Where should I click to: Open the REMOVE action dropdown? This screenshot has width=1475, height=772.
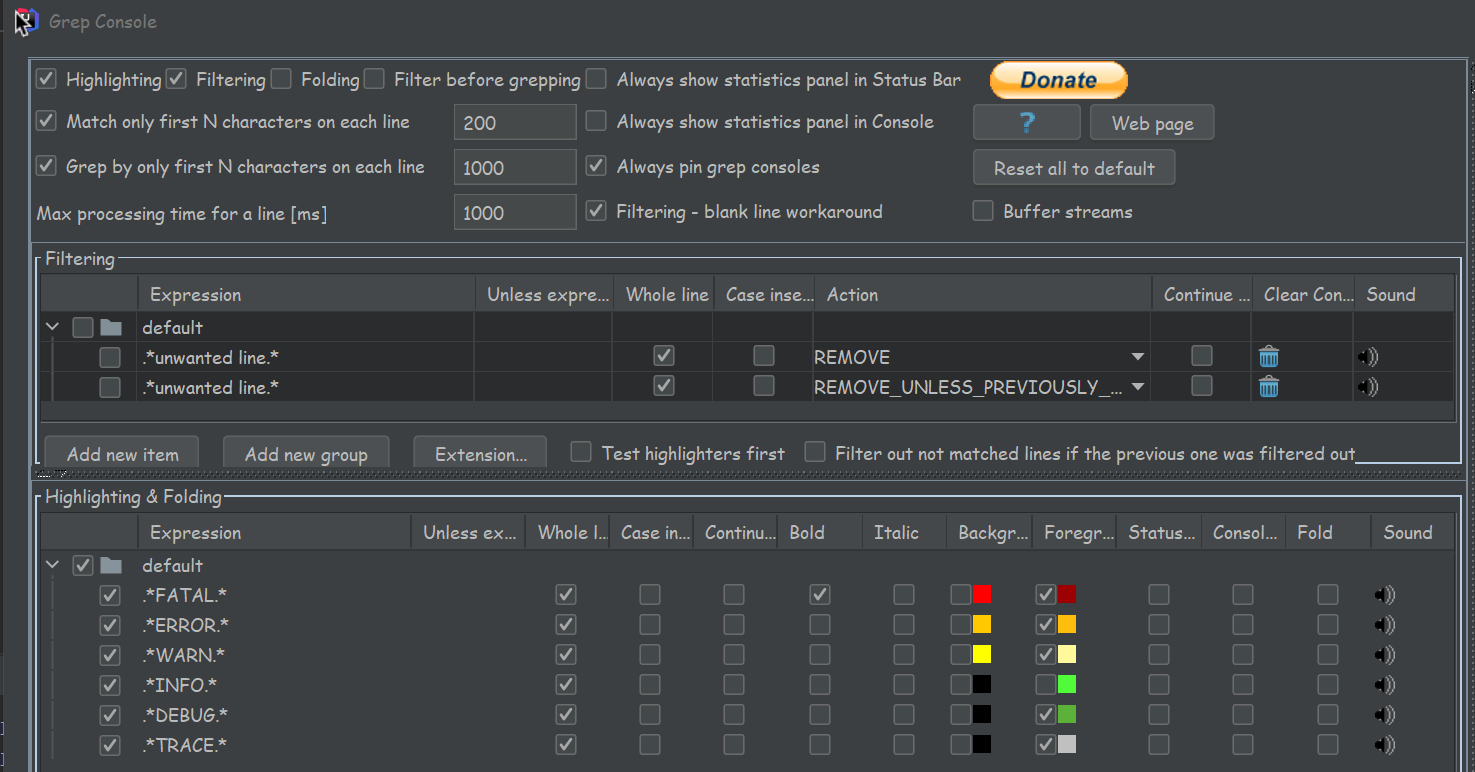1137,357
